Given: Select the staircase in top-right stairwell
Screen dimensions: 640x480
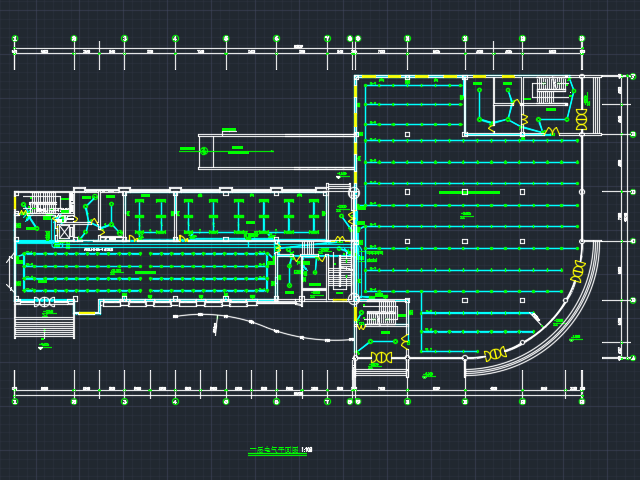Looking at the screenshot, I should coord(549,91).
